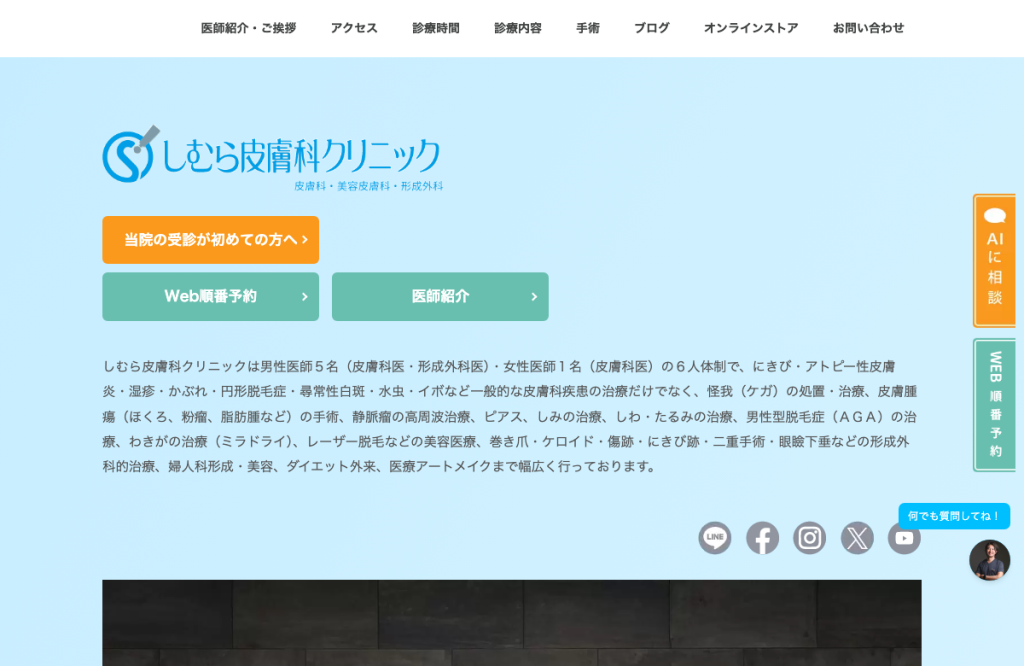Image resolution: width=1024 pixels, height=666 pixels.
Task: Click the しむら皮膚科クリニック logo
Action: pos(273,159)
